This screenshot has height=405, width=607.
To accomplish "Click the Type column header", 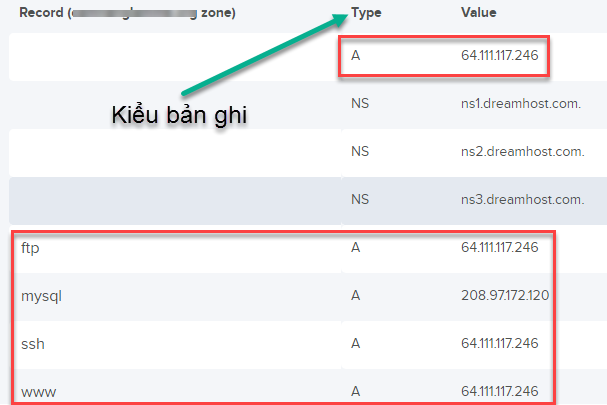I will click(364, 14).
